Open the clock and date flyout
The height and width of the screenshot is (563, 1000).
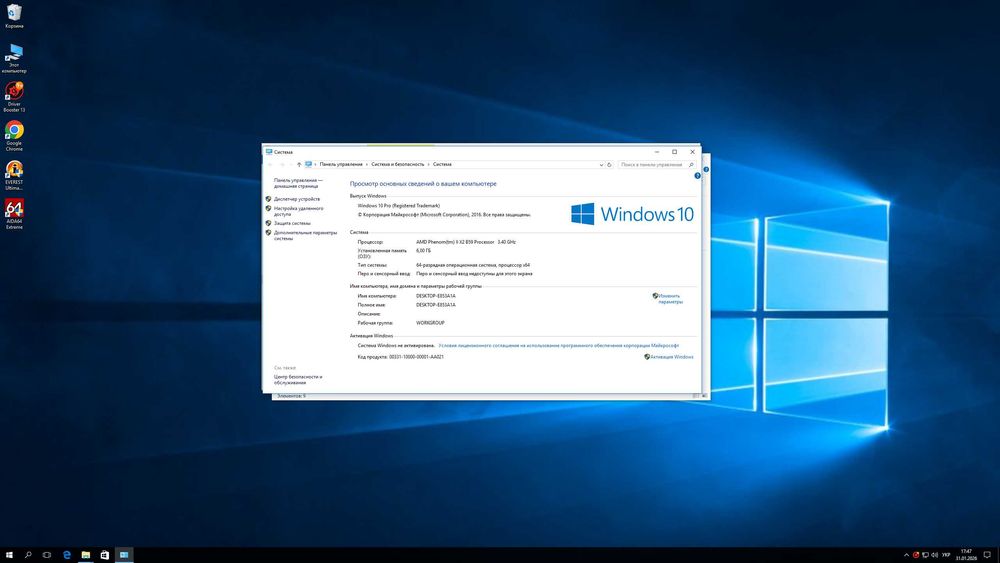tap(966, 555)
